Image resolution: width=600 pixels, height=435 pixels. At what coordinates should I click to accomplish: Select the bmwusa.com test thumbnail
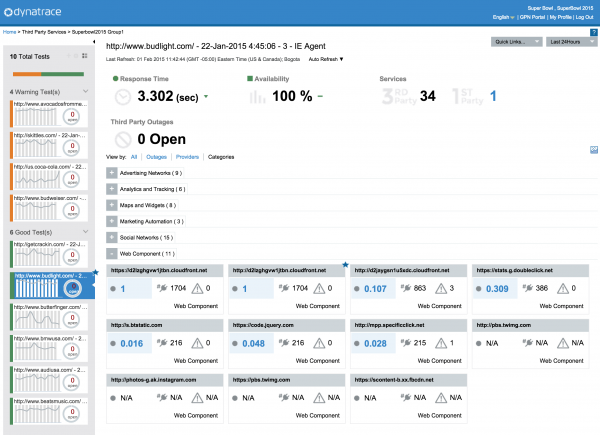click(49, 348)
